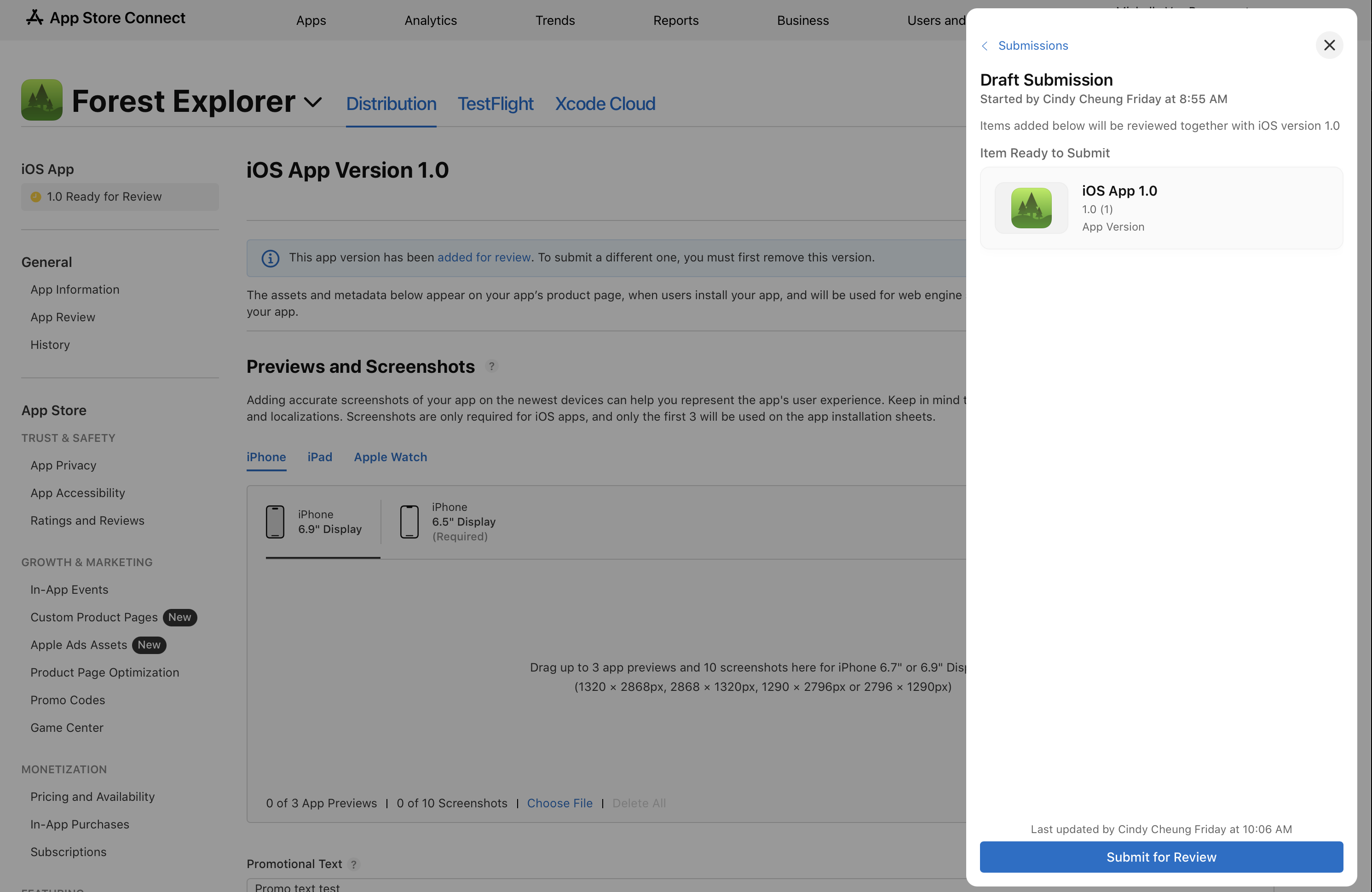Screen dimensions: 1372x892
Task: Open help for Previews and Screenshots
Action: point(491,367)
